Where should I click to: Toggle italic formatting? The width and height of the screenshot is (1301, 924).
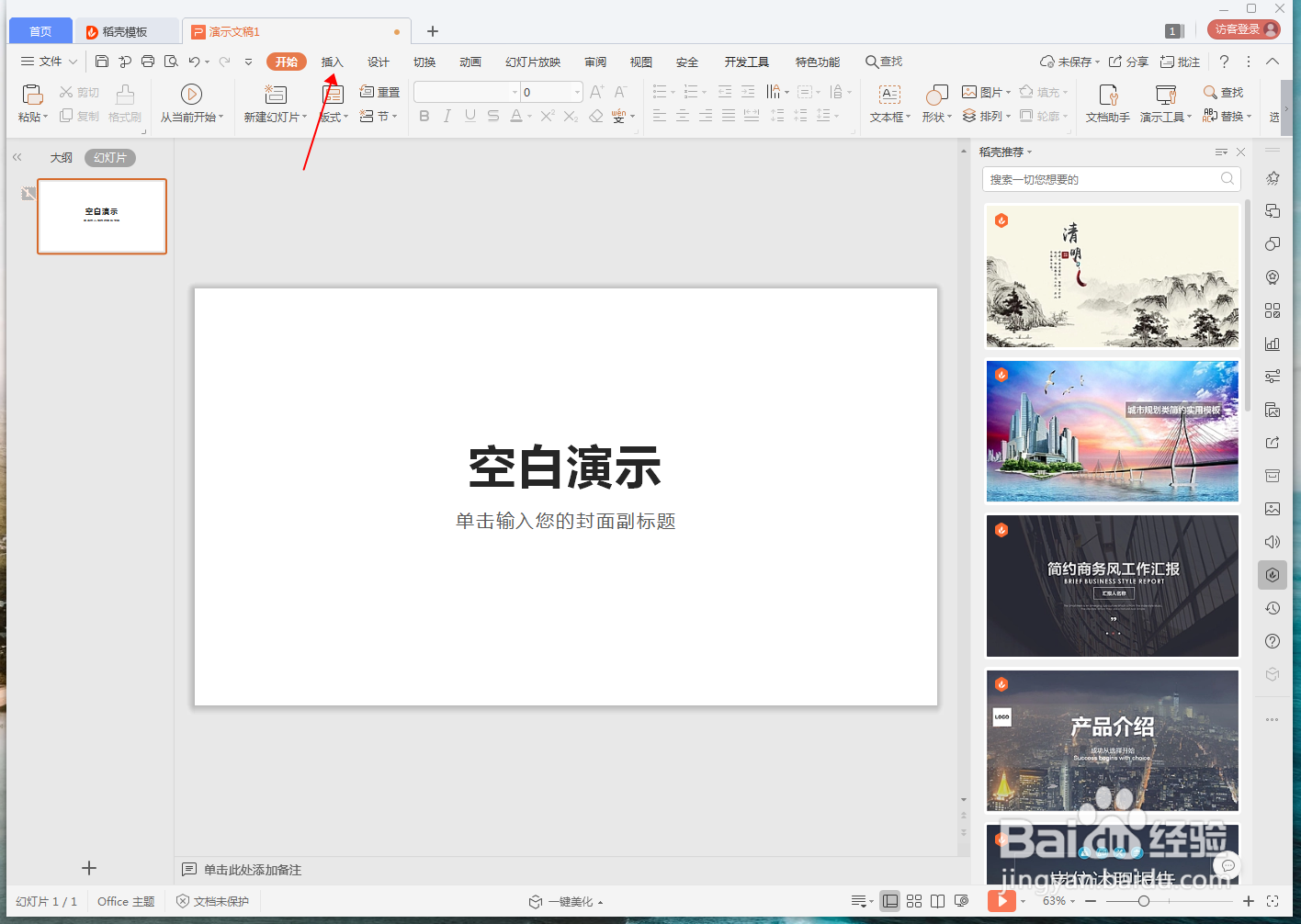447,116
